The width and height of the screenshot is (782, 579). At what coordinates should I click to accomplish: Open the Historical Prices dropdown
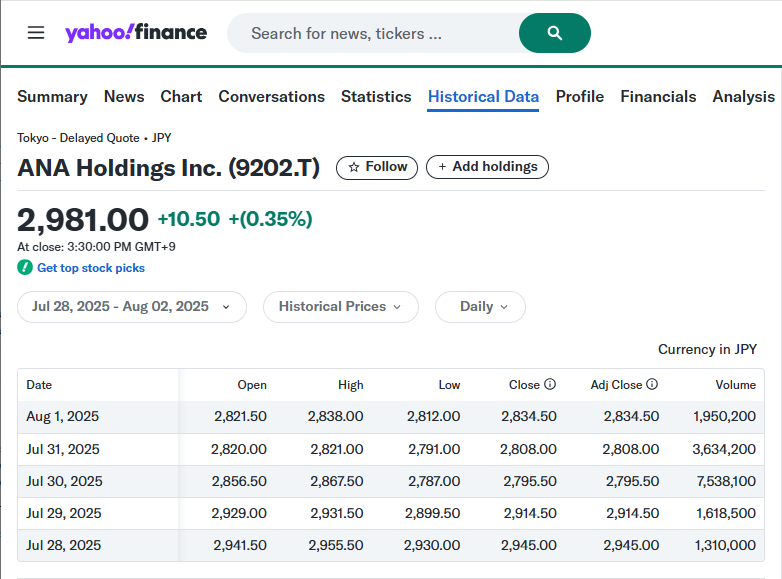[x=340, y=307]
